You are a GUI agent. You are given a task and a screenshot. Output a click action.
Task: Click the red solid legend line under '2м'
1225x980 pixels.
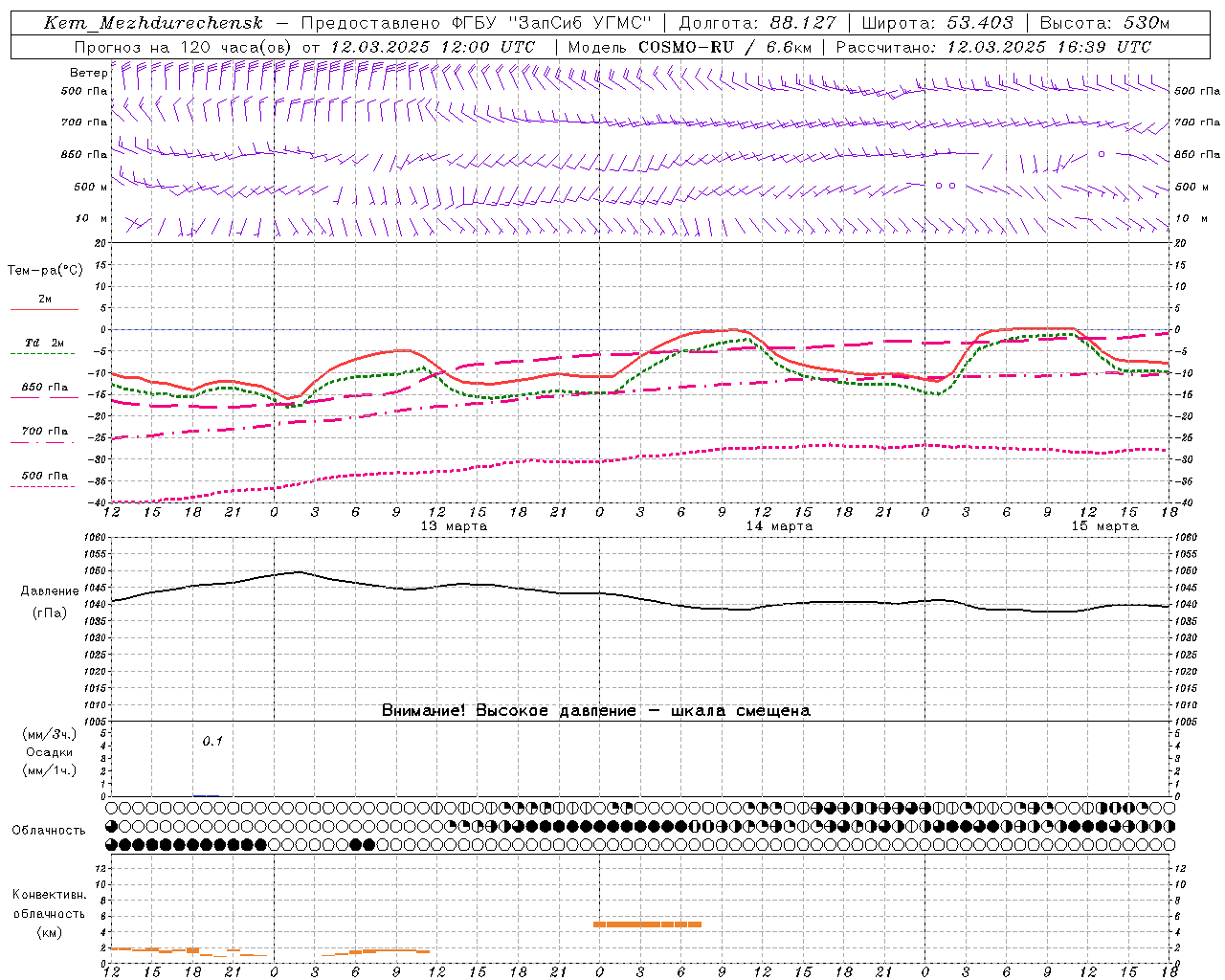pos(44,310)
